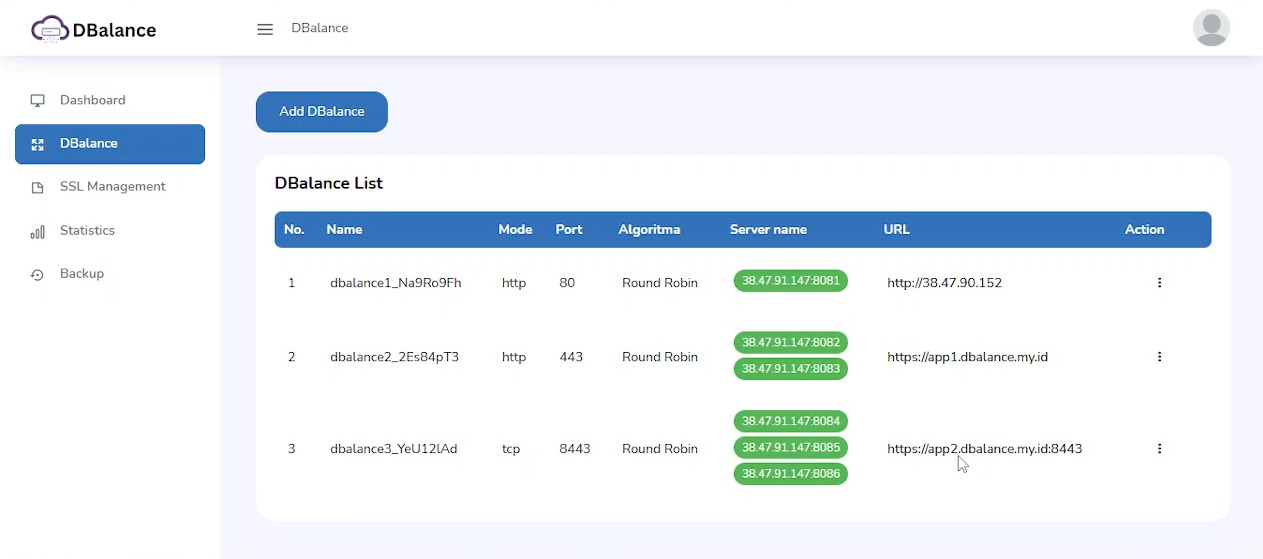The image size is (1263, 559).
Task: Go to the Dashboard menu item
Action: tap(92, 100)
